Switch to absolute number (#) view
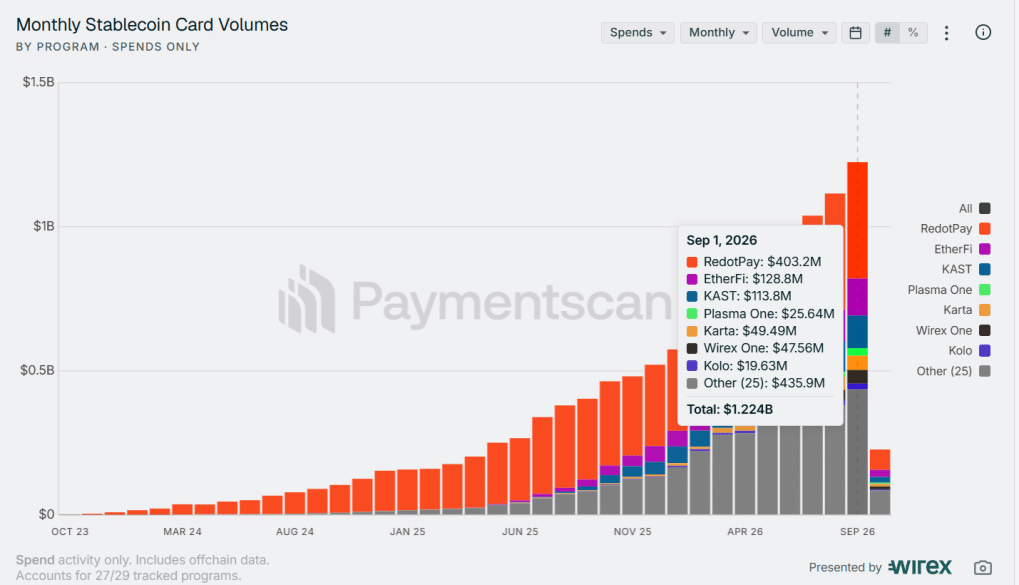1019x585 pixels. click(x=887, y=32)
